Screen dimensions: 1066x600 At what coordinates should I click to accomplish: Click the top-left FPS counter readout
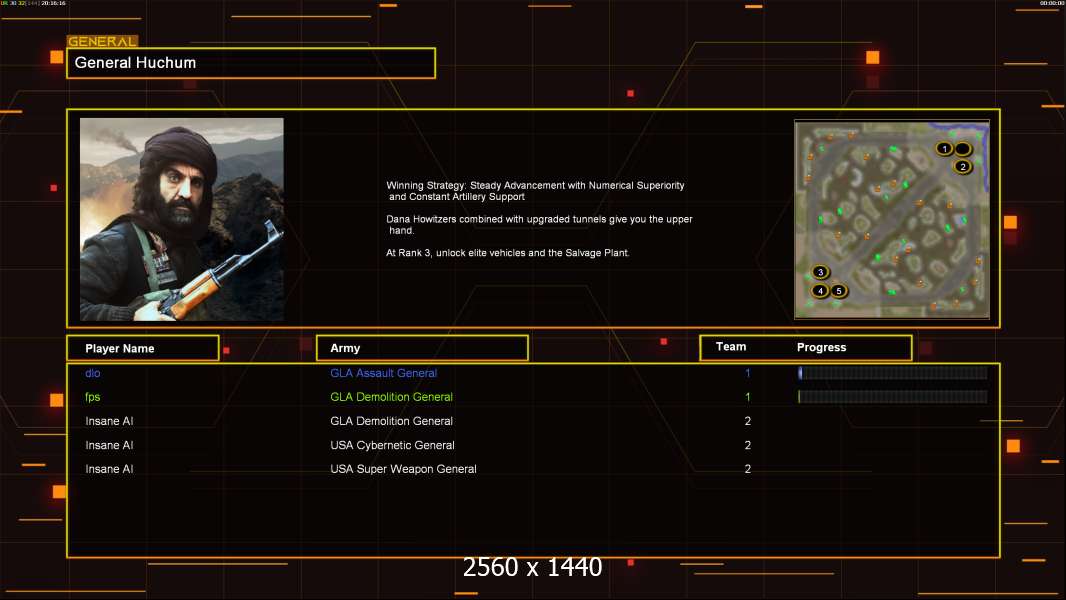tap(33, 3)
